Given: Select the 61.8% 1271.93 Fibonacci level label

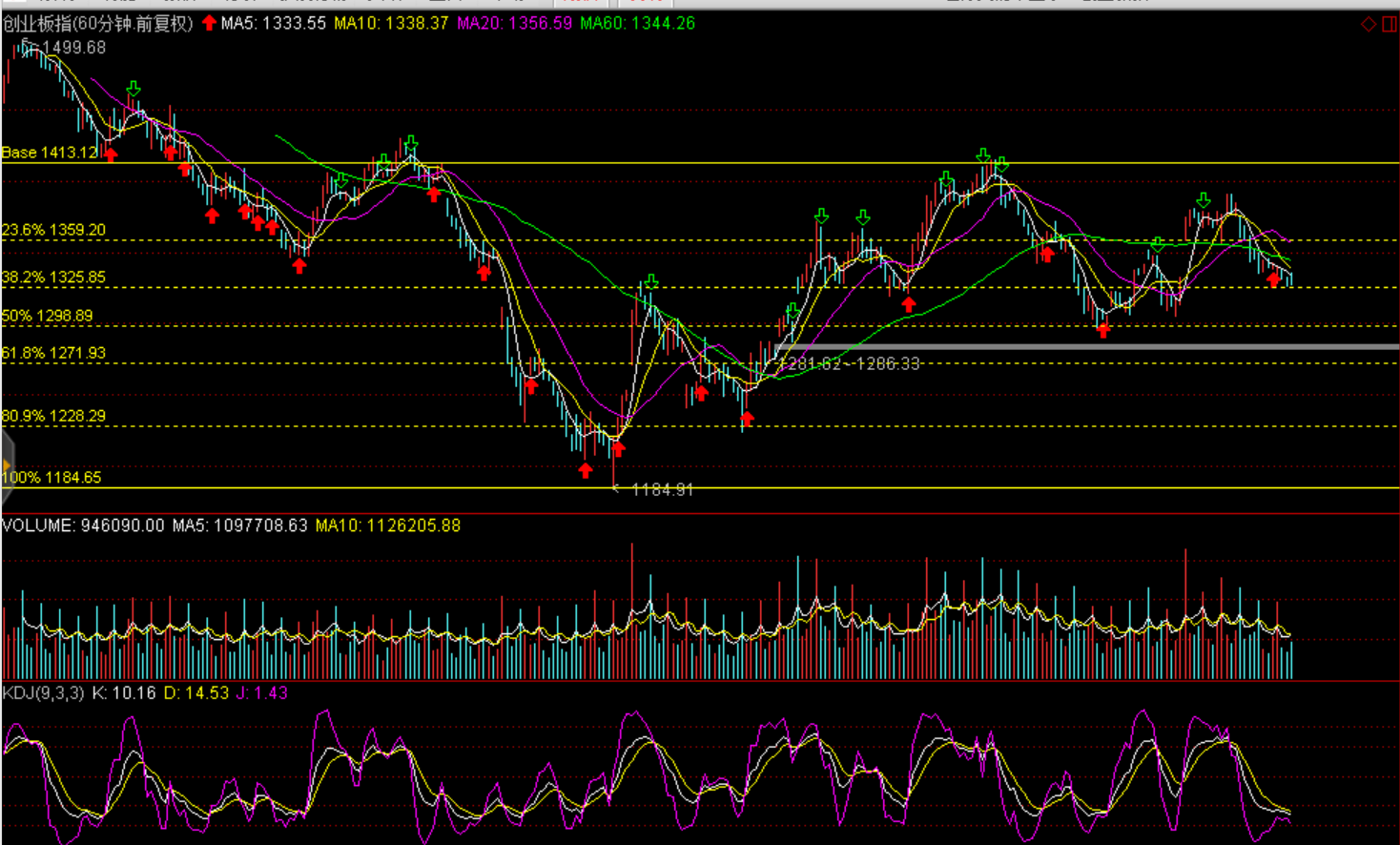Looking at the screenshot, I should [53, 353].
